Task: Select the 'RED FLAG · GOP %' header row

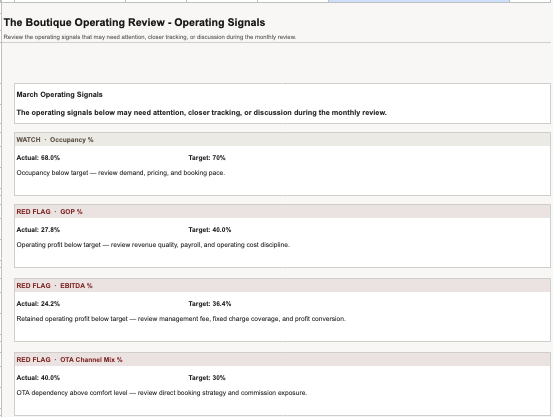Action: tap(282, 212)
